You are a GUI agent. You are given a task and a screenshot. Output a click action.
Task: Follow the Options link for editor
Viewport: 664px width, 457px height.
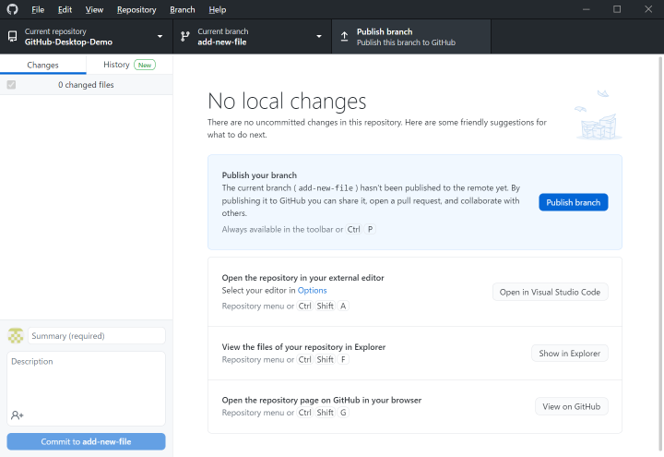tap(312, 290)
